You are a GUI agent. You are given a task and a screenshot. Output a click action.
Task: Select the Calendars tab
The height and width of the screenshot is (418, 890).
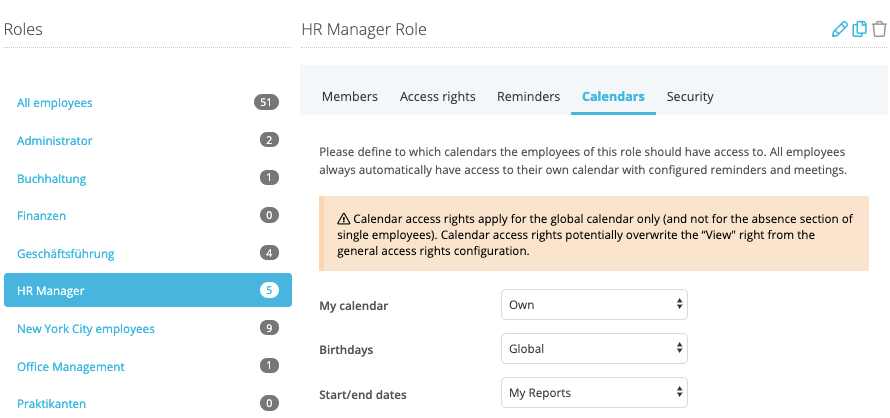614,97
